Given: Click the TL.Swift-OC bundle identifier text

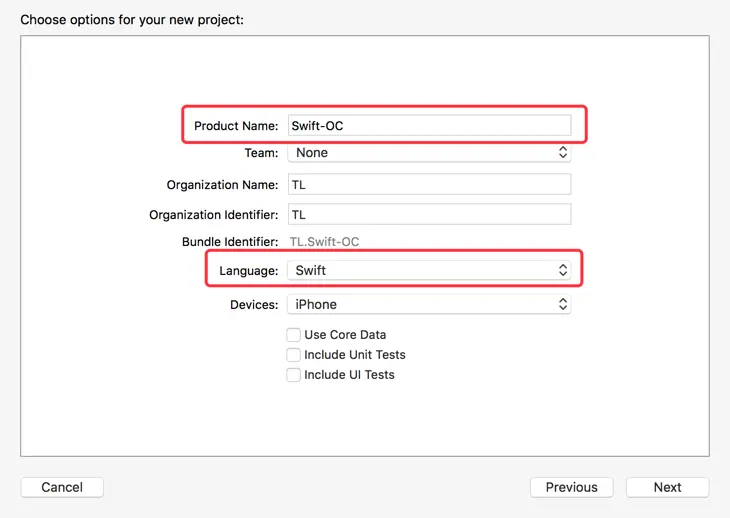Looking at the screenshot, I should click(x=324, y=242).
